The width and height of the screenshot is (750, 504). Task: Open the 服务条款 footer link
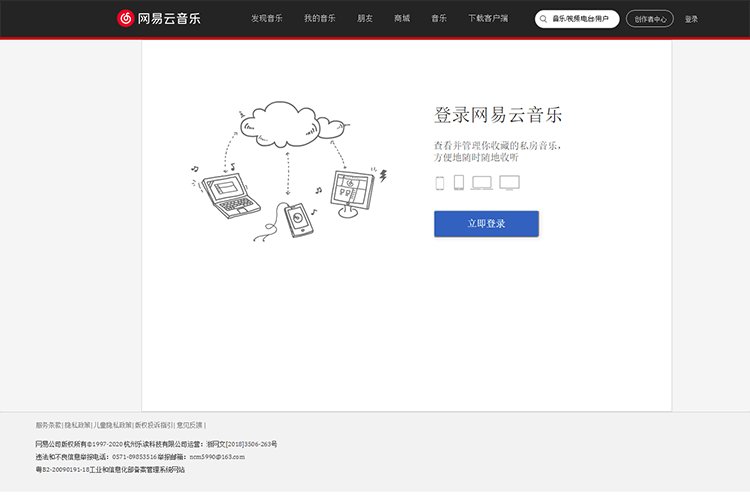(48, 425)
